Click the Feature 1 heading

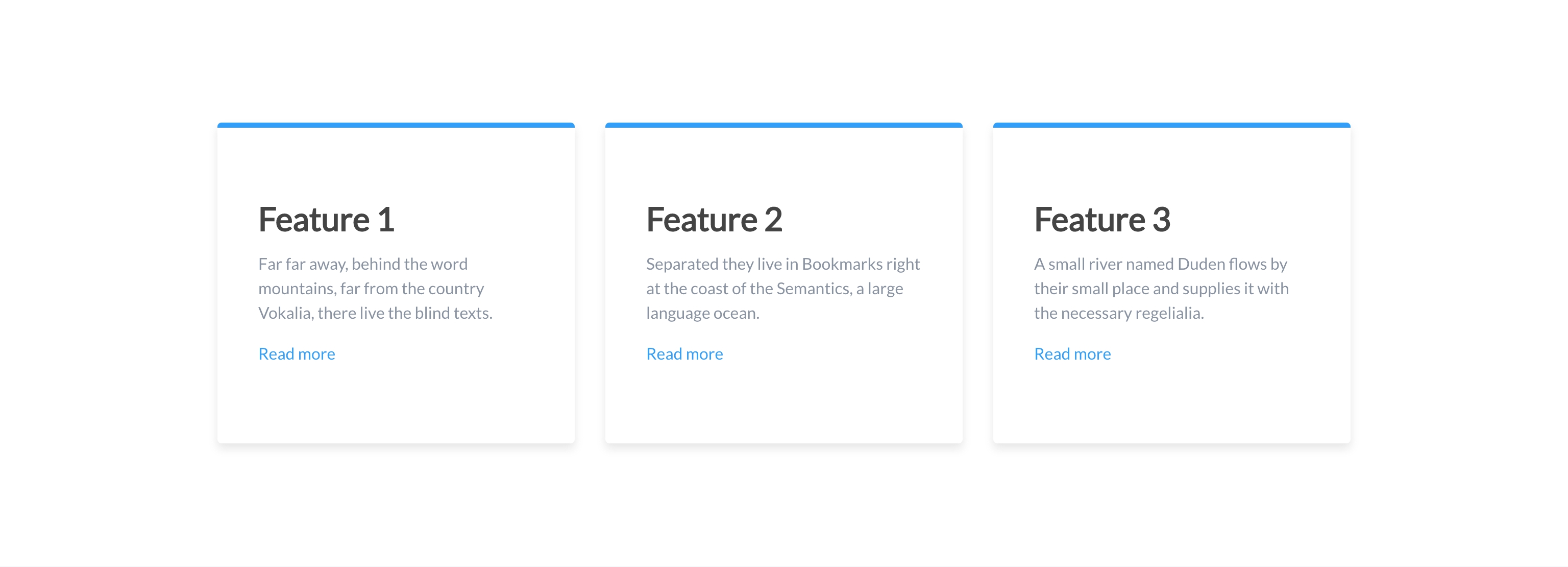pyautogui.click(x=326, y=219)
